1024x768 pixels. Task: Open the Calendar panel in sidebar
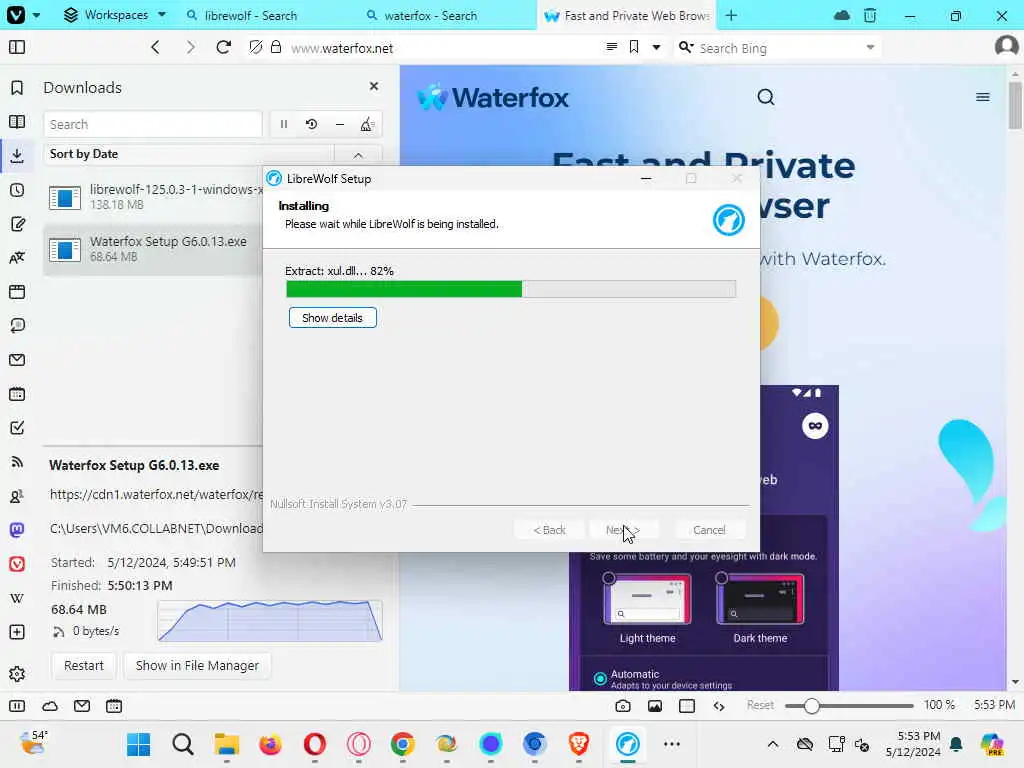pyautogui.click(x=17, y=394)
